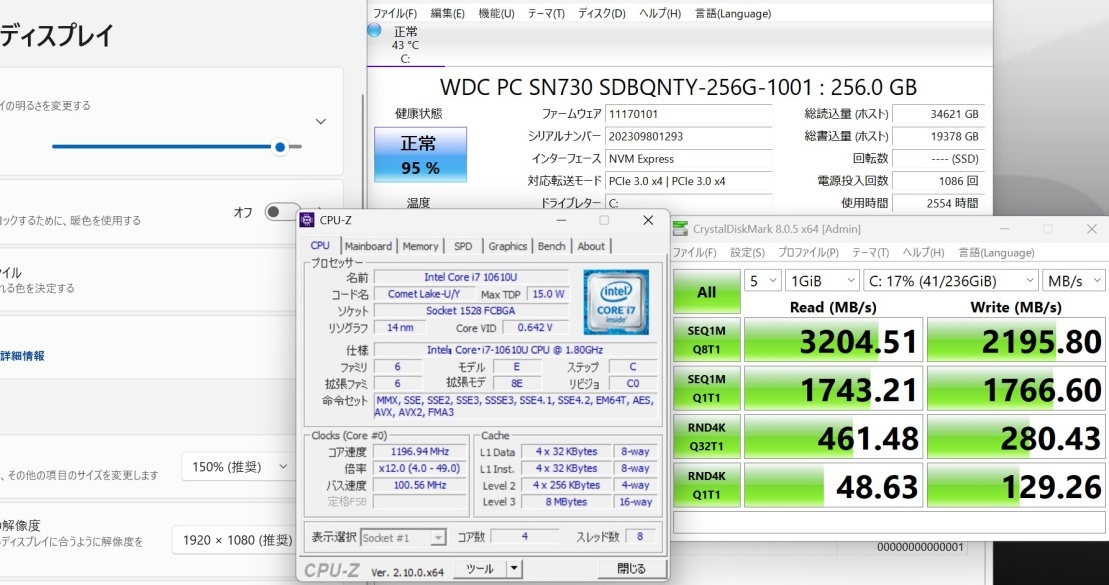Switch to the Bench tab in CPU-Z
The width and height of the screenshot is (1109, 585).
(x=552, y=246)
